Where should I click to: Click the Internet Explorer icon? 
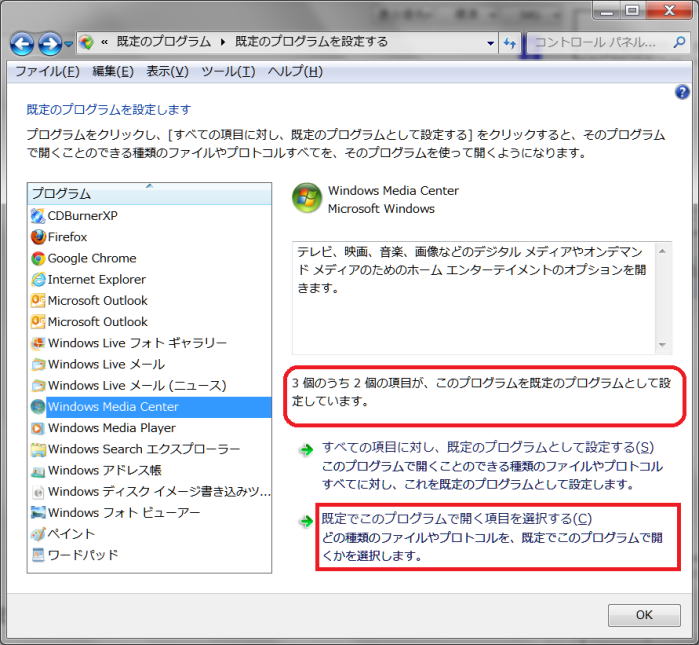coord(38,279)
